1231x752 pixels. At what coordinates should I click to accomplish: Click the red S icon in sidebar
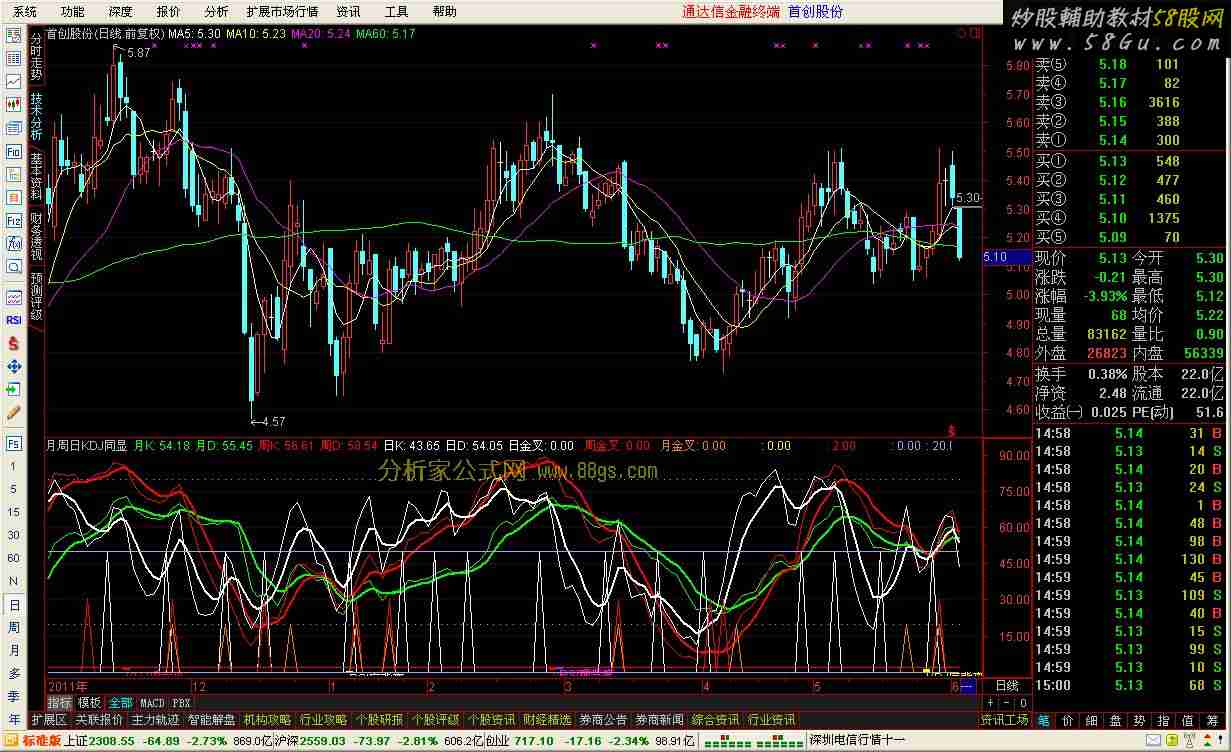coord(14,343)
